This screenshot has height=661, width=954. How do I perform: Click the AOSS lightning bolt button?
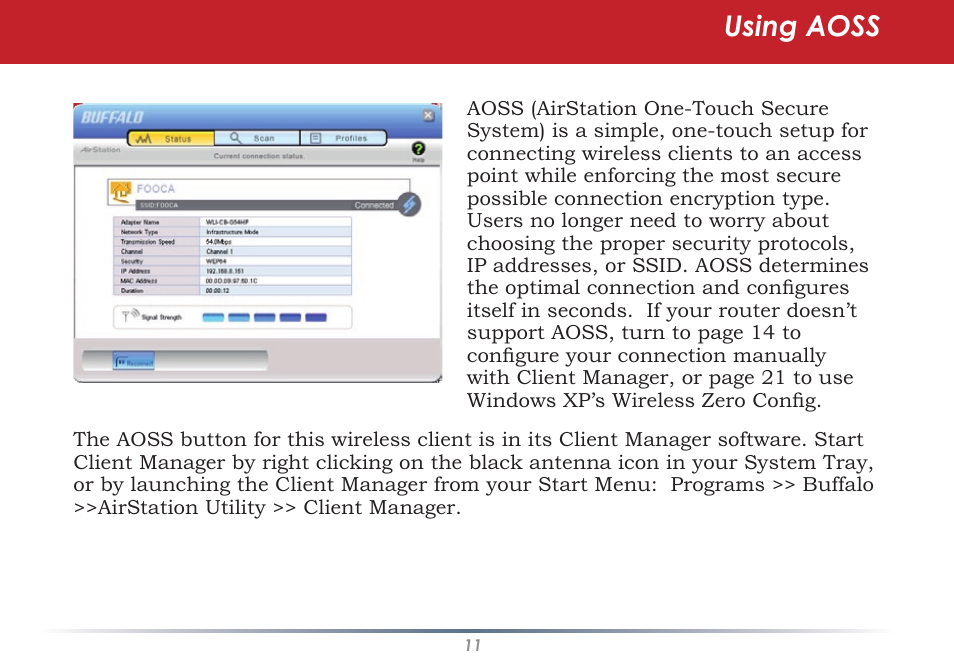(x=409, y=205)
